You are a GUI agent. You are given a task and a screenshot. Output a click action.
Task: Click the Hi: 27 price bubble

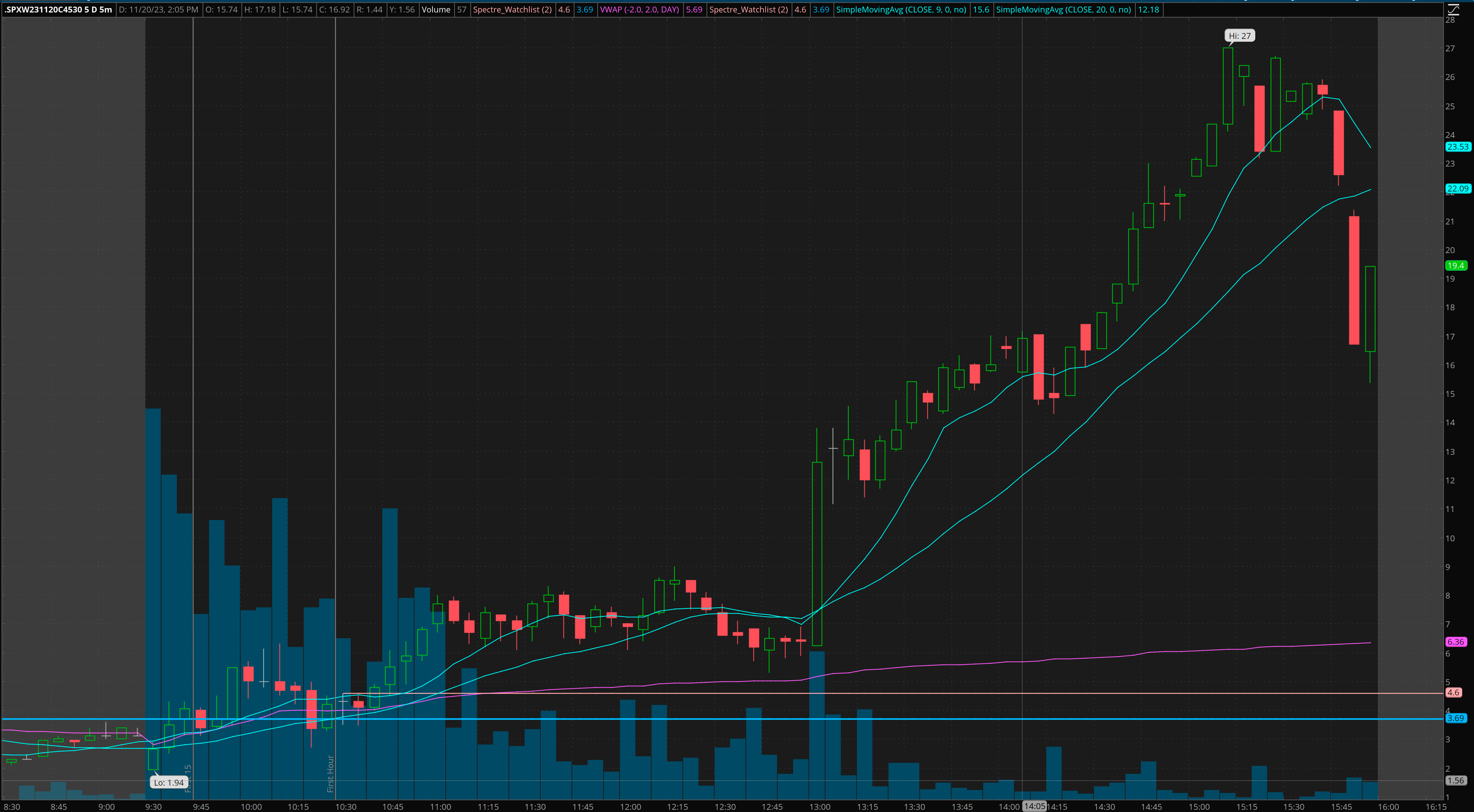click(x=1239, y=36)
